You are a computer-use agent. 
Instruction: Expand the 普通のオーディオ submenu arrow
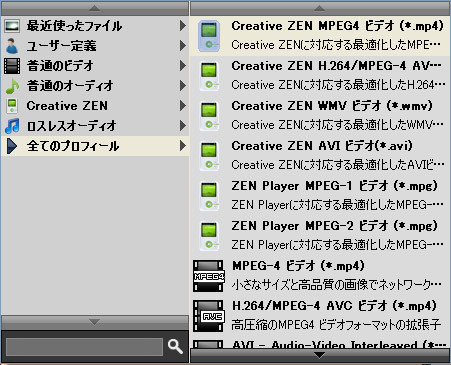183,86
